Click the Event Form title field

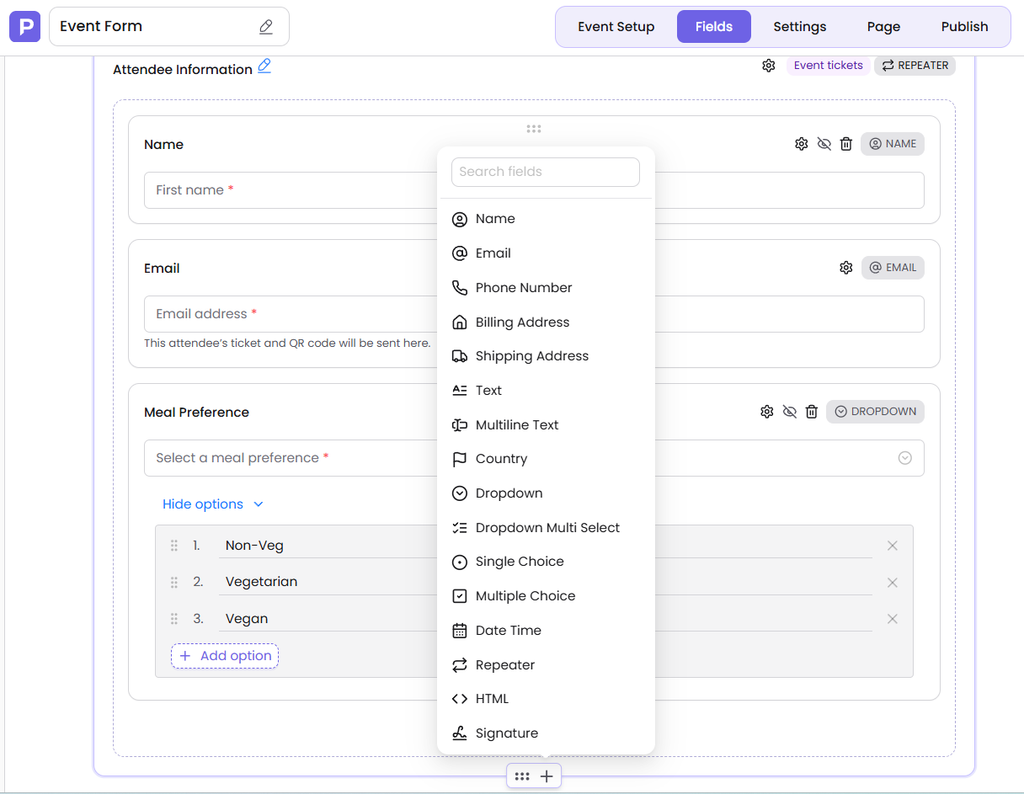(169, 27)
